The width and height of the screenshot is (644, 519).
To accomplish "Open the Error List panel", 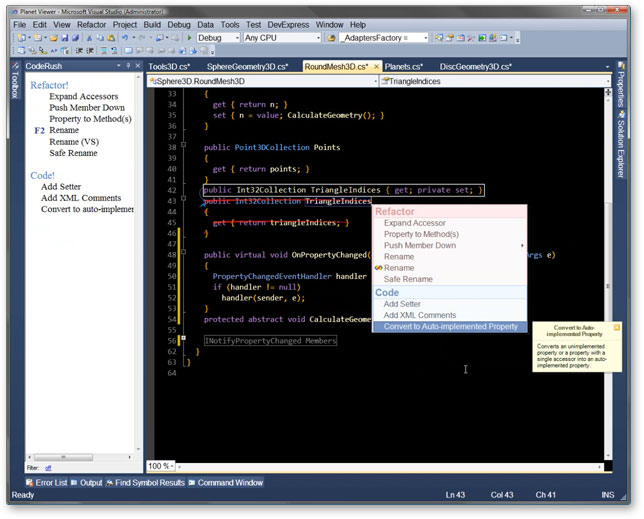I will click(45, 483).
